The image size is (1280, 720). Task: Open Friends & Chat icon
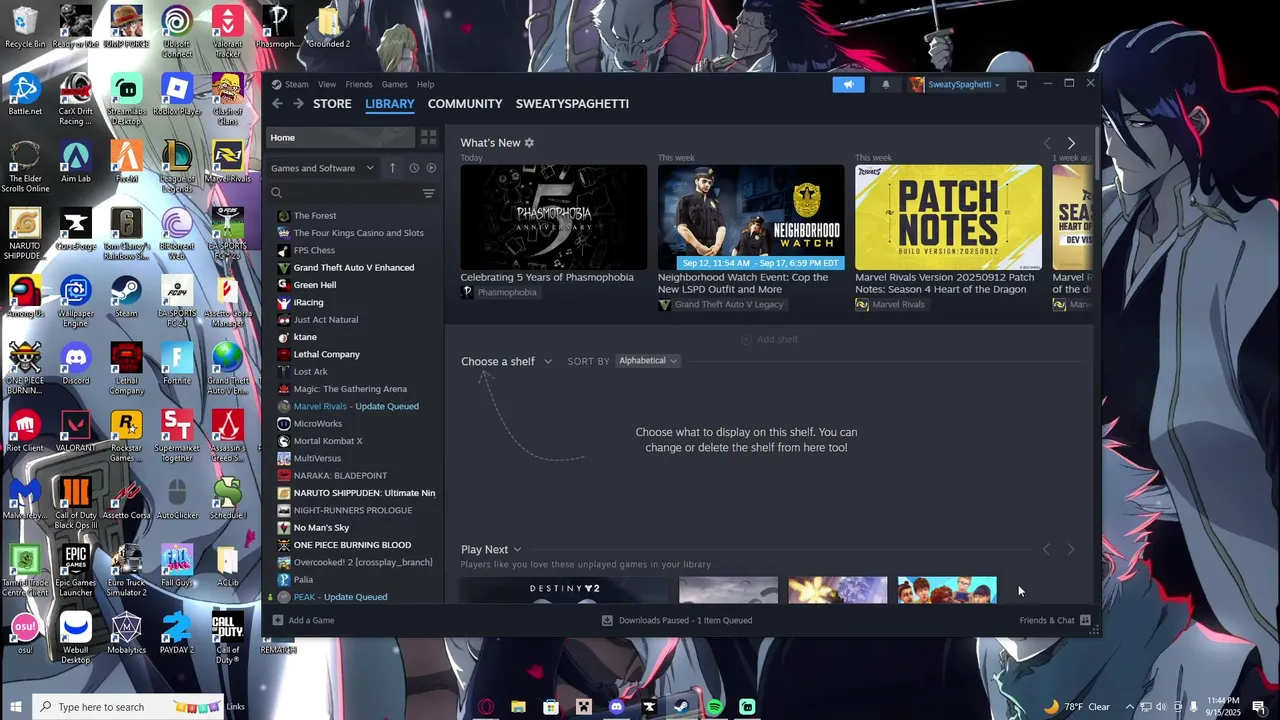point(1085,620)
